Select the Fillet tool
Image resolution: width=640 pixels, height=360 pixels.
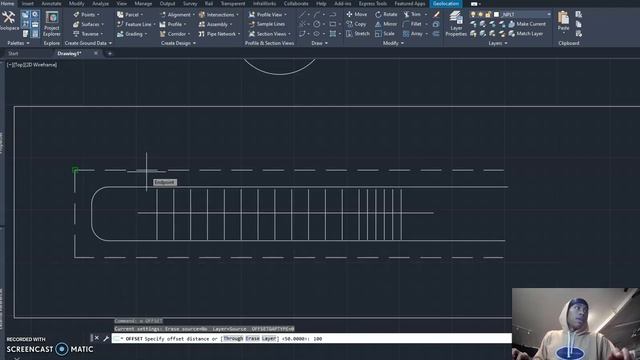pyautogui.click(x=412, y=24)
